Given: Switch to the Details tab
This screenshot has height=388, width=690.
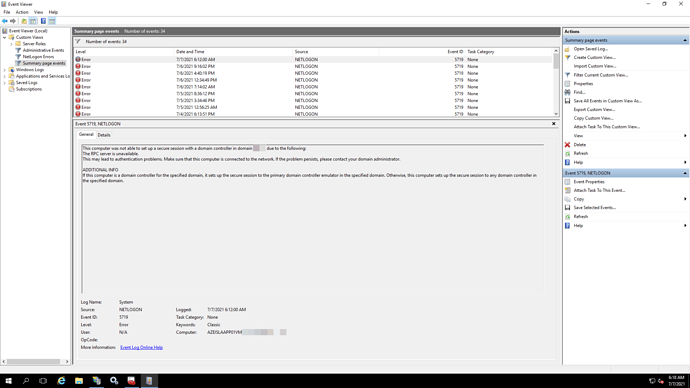Looking at the screenshot, I should [x=104, y=135].
